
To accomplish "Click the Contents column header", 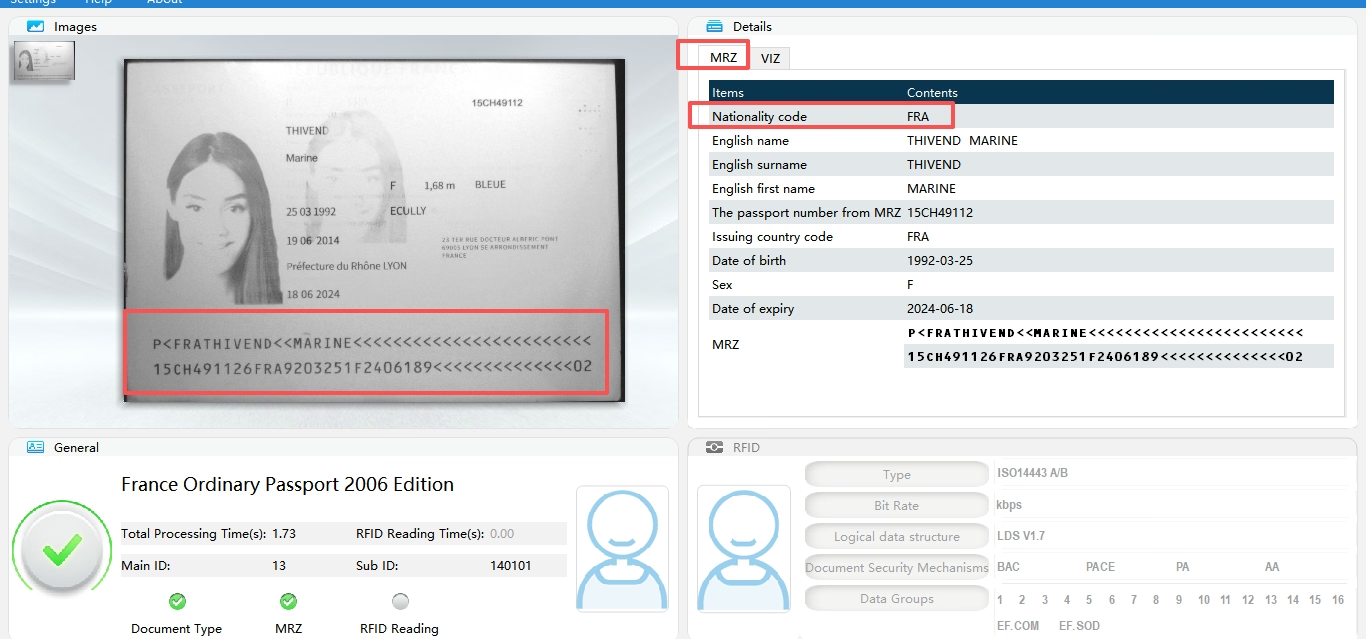I will point(932,92).
